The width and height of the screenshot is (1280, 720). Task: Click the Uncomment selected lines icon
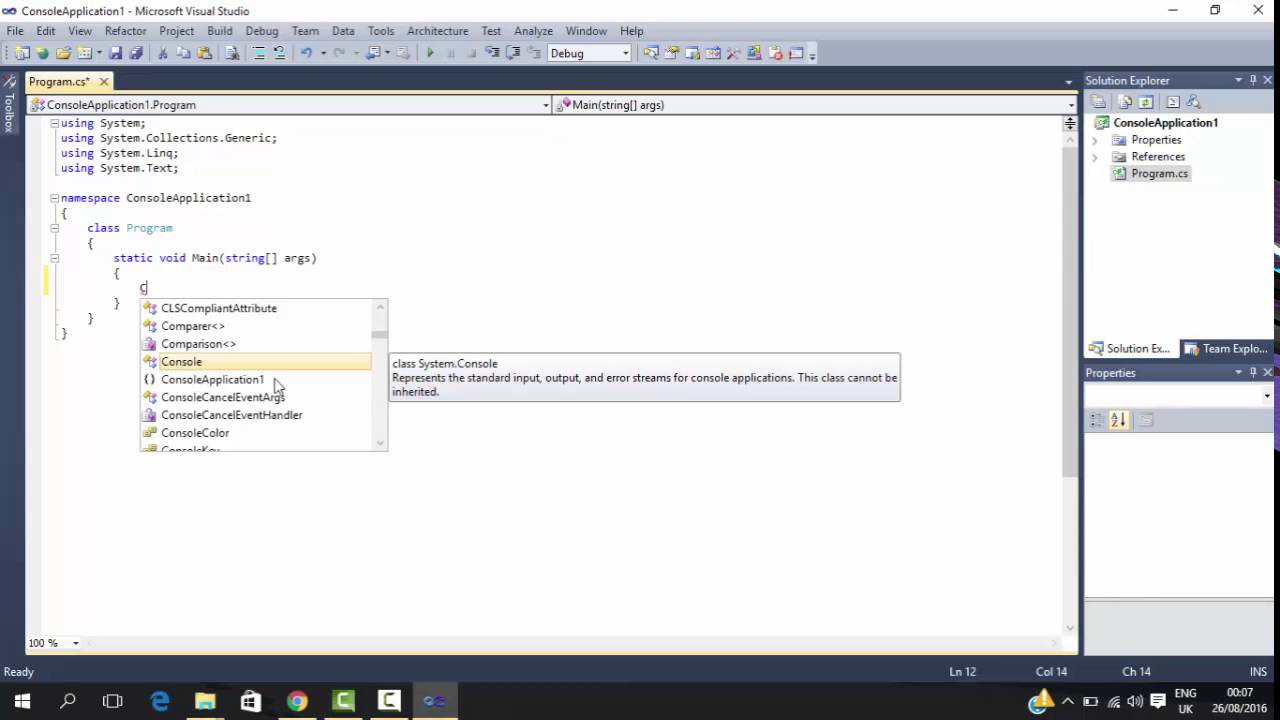[x=279, y=53]
